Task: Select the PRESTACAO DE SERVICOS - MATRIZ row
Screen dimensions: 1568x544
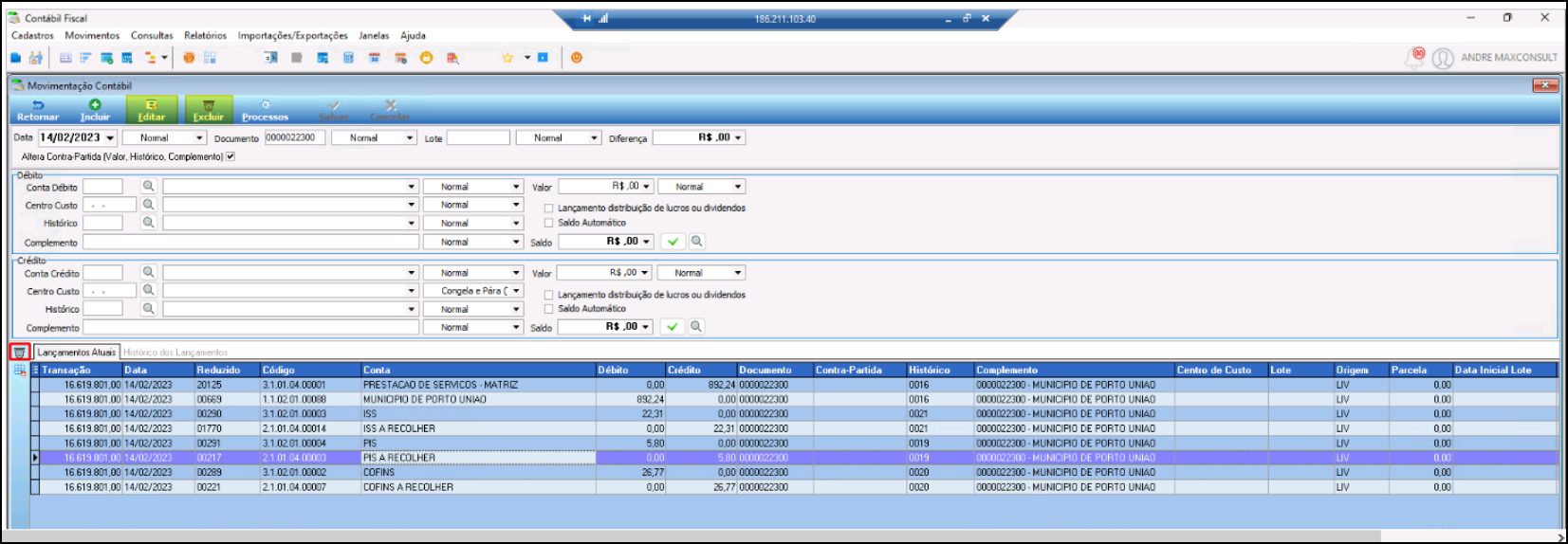Action: [795, 385]
